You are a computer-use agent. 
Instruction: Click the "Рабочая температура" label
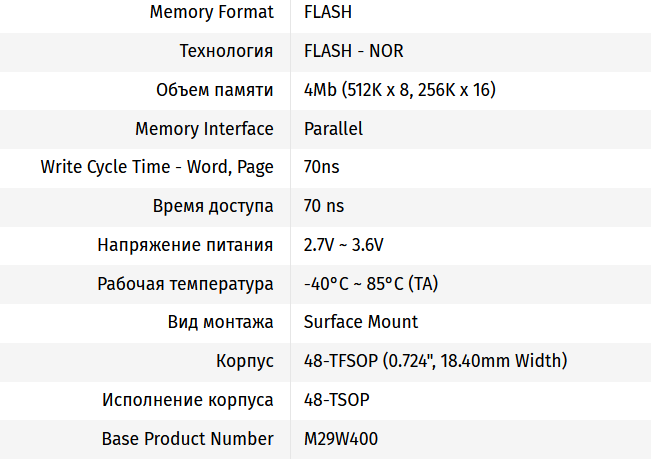[185, 284]
